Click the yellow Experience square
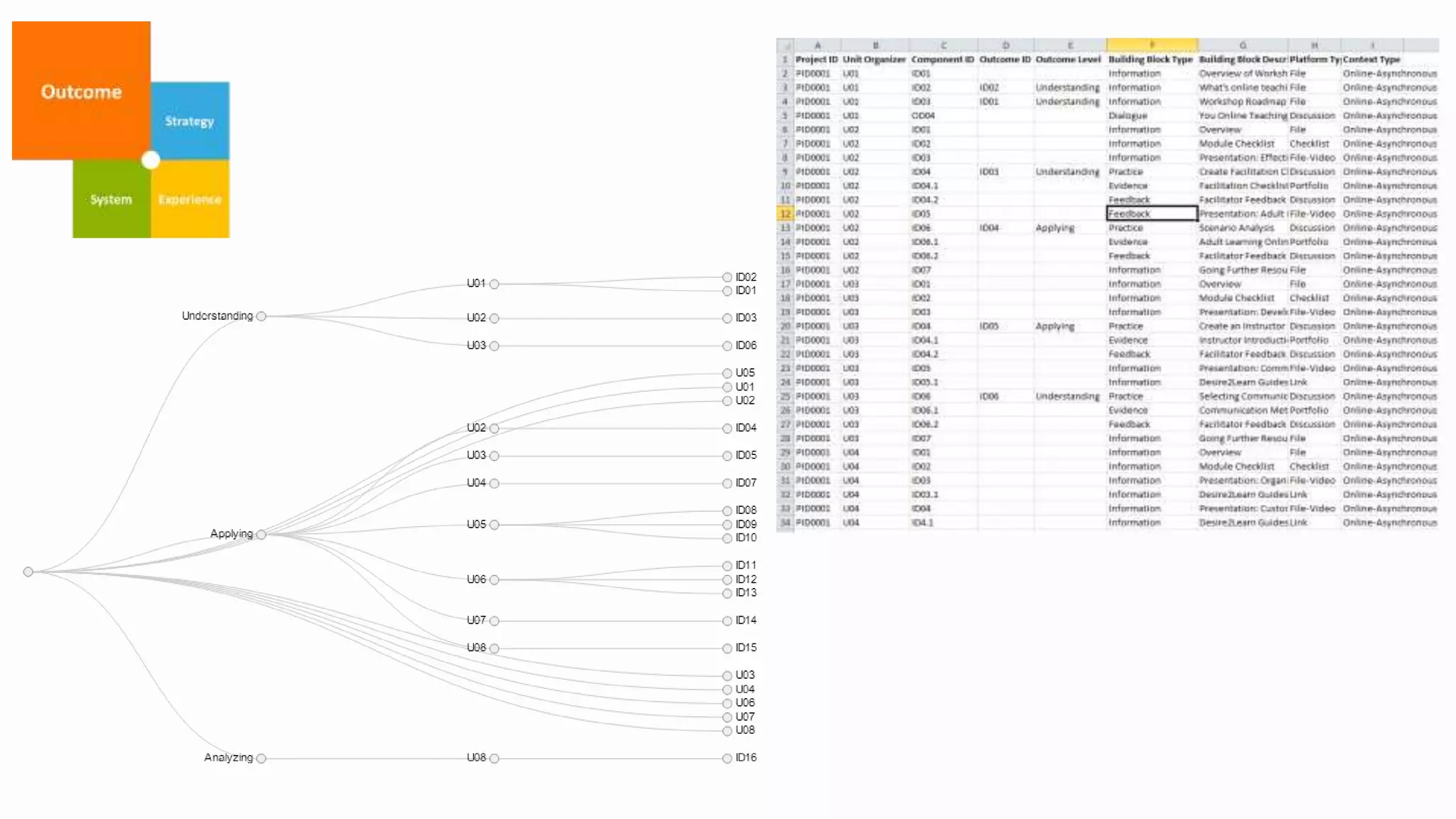 coord(190,199)
